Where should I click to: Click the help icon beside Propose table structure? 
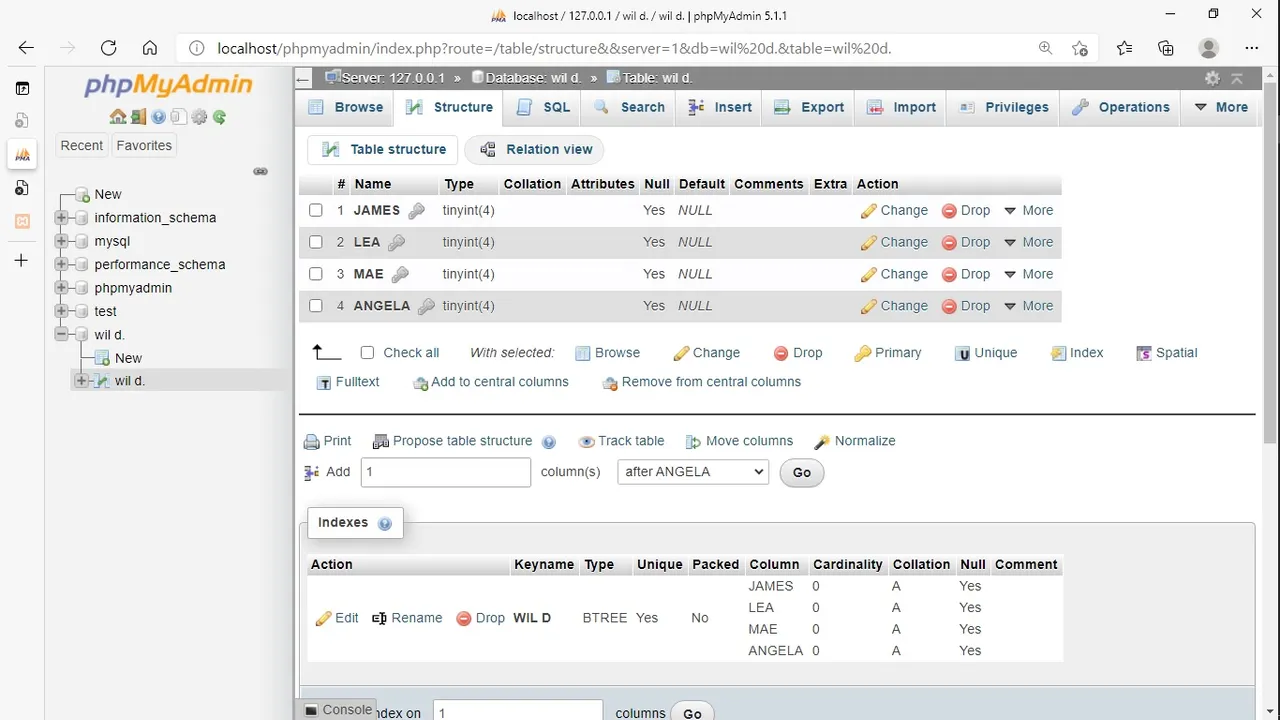tap(548, 442)
